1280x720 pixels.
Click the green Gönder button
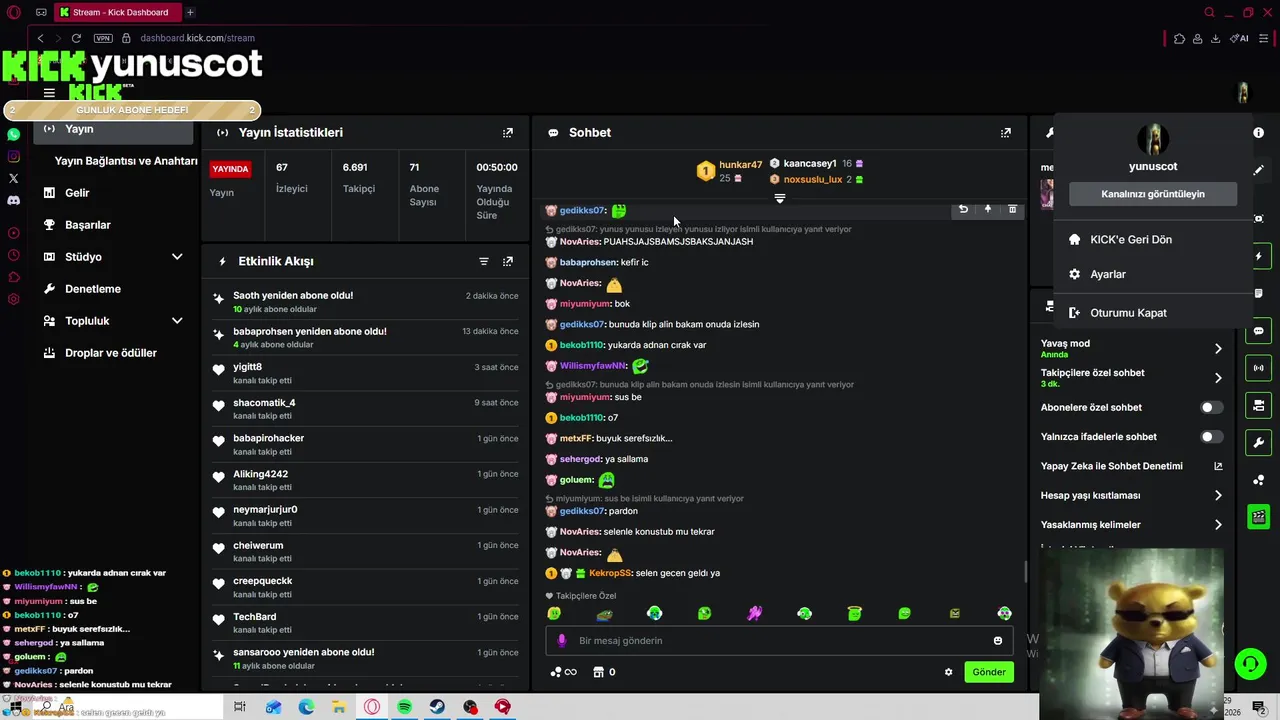(989, 672)
